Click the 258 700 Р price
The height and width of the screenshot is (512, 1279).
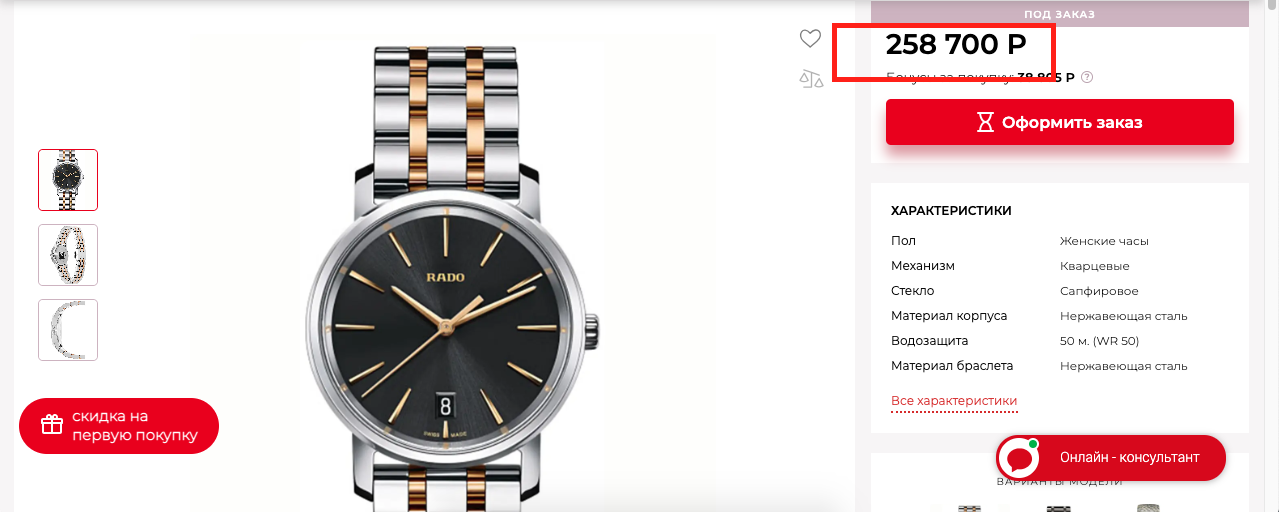[956, 45]
